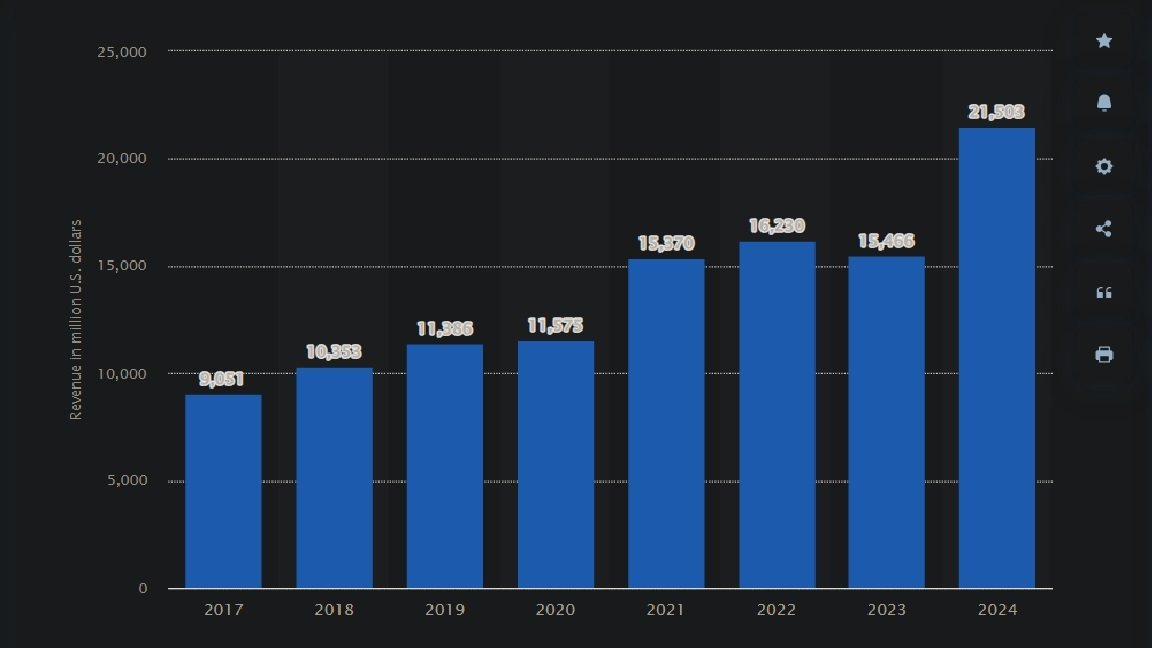Select the 2019 bar

[444, 467]
